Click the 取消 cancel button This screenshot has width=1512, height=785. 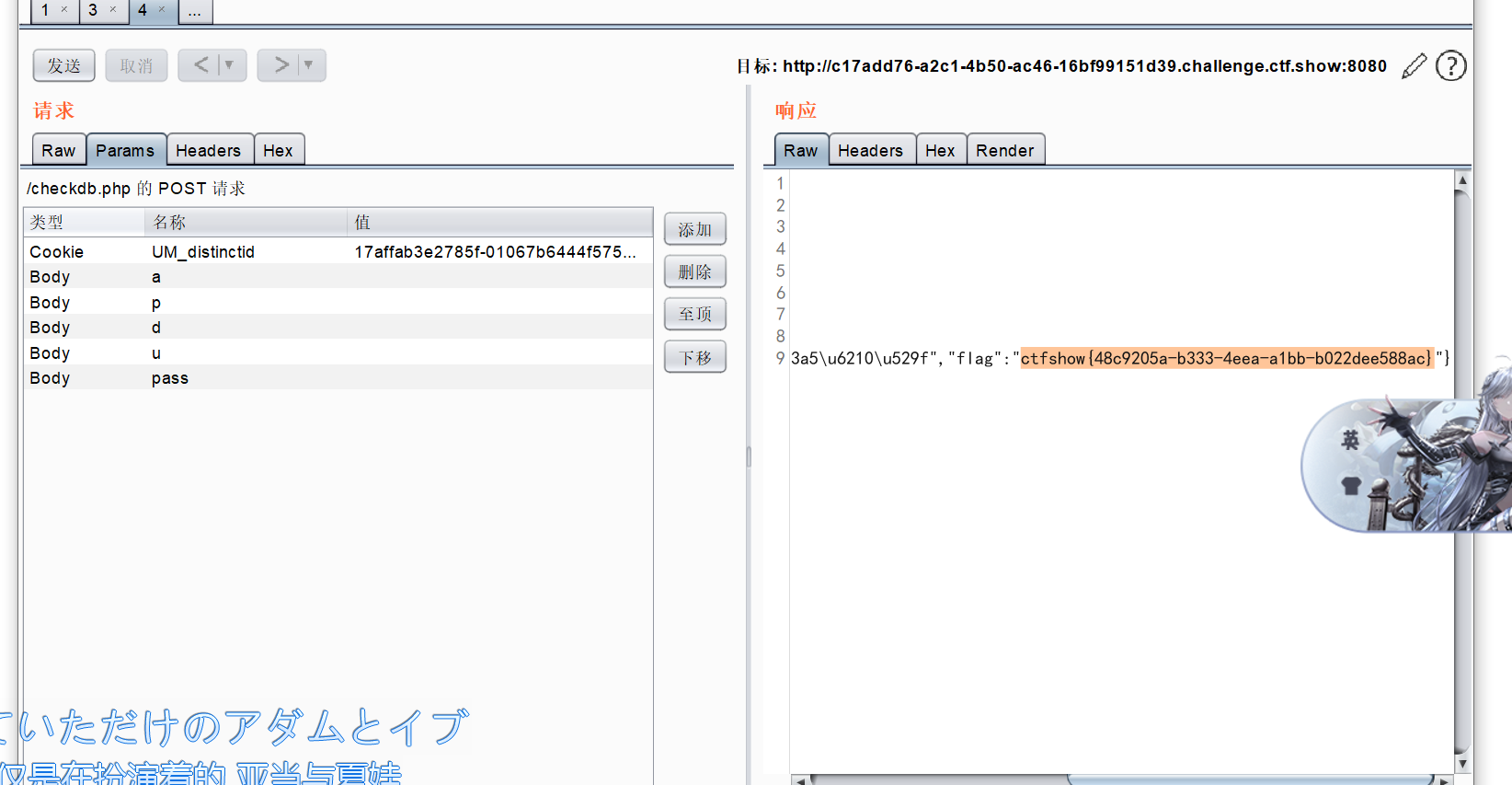coord(136,65)
